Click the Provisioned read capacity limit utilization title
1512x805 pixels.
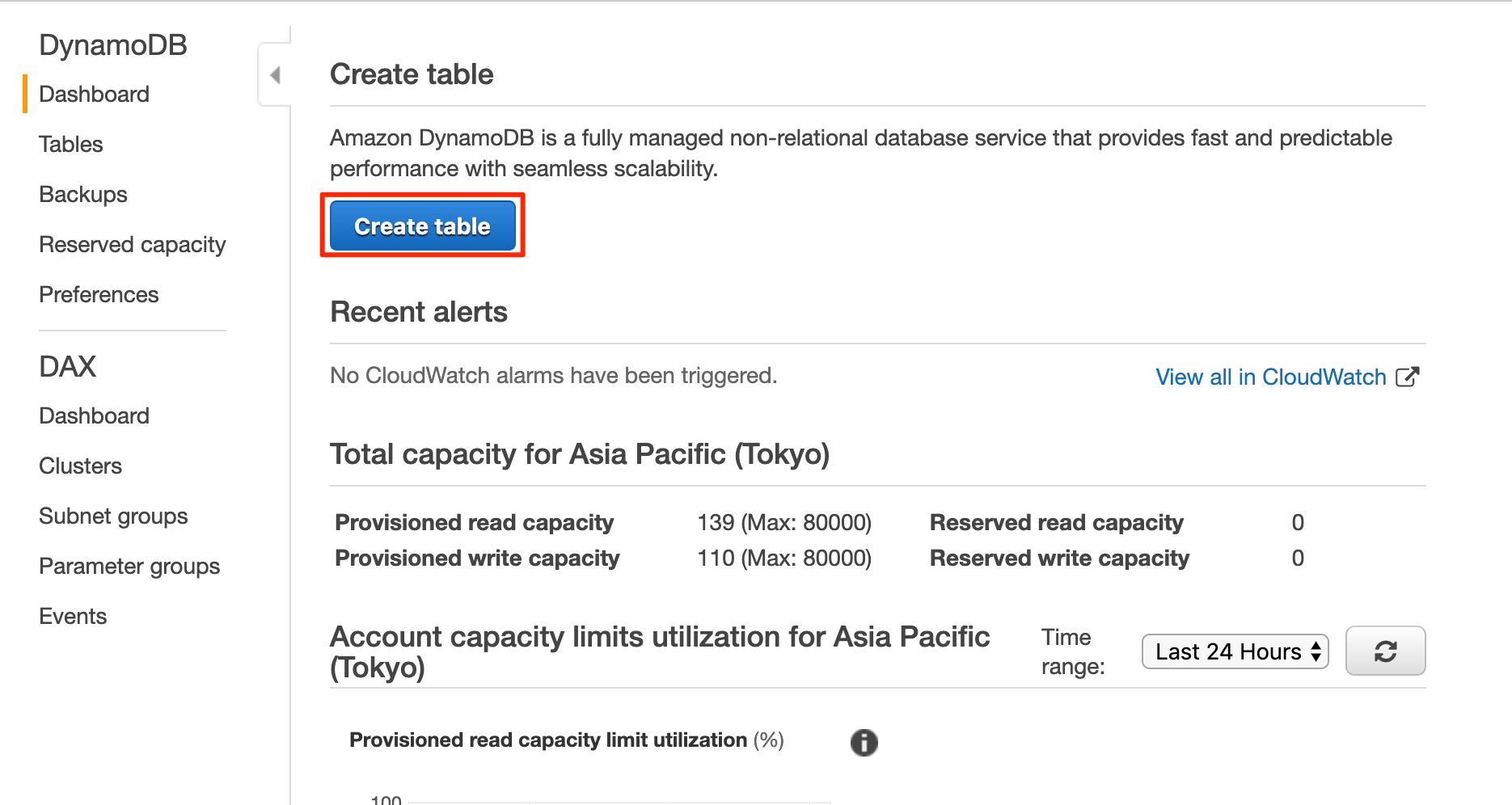[566, 740]
